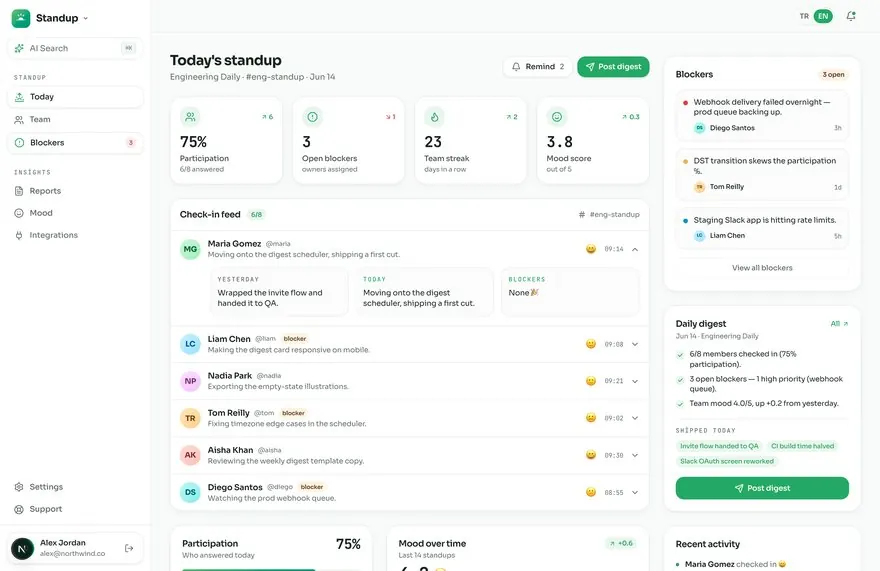Click the Open blockers alert icon in stat card
The width and height of the screenshot is (880, 571).
coord(313,117)
